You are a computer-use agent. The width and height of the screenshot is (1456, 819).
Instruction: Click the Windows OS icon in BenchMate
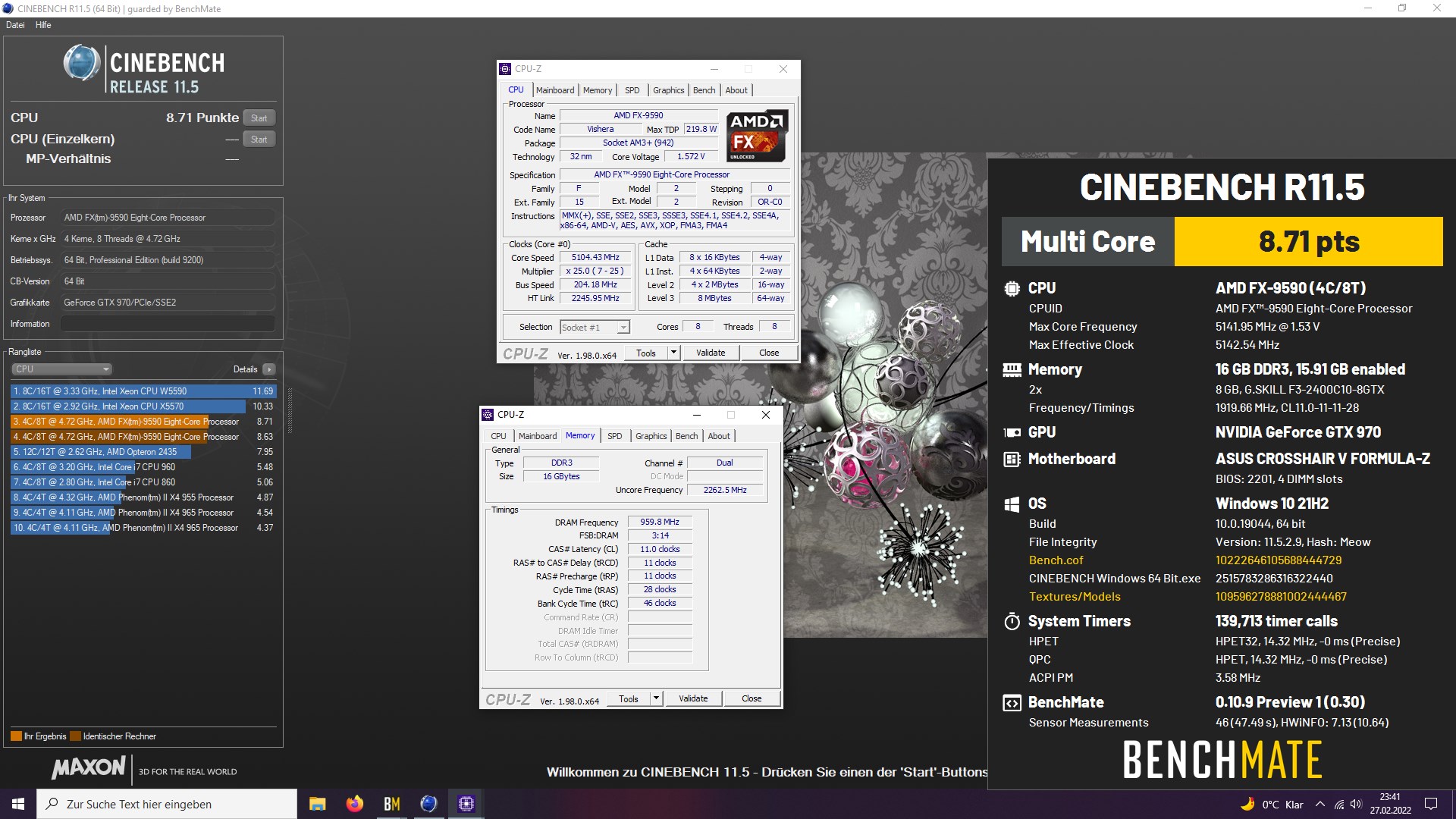click(x=1012, y=504)
